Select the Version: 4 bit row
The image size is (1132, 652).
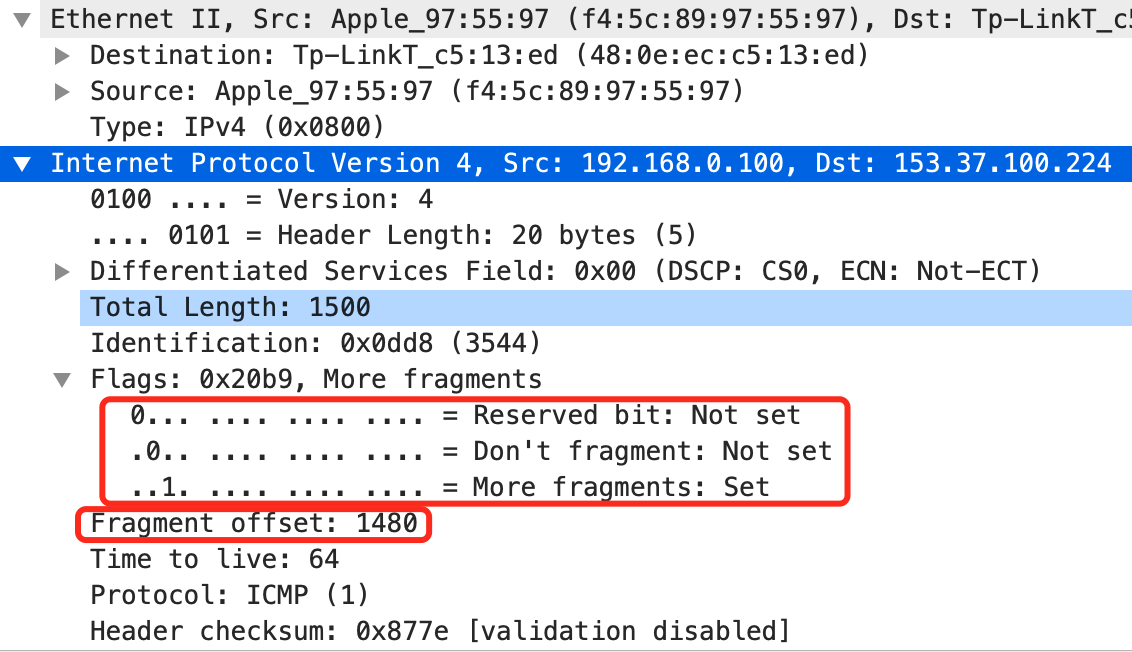pyautogui.click(x=260, y=200)
